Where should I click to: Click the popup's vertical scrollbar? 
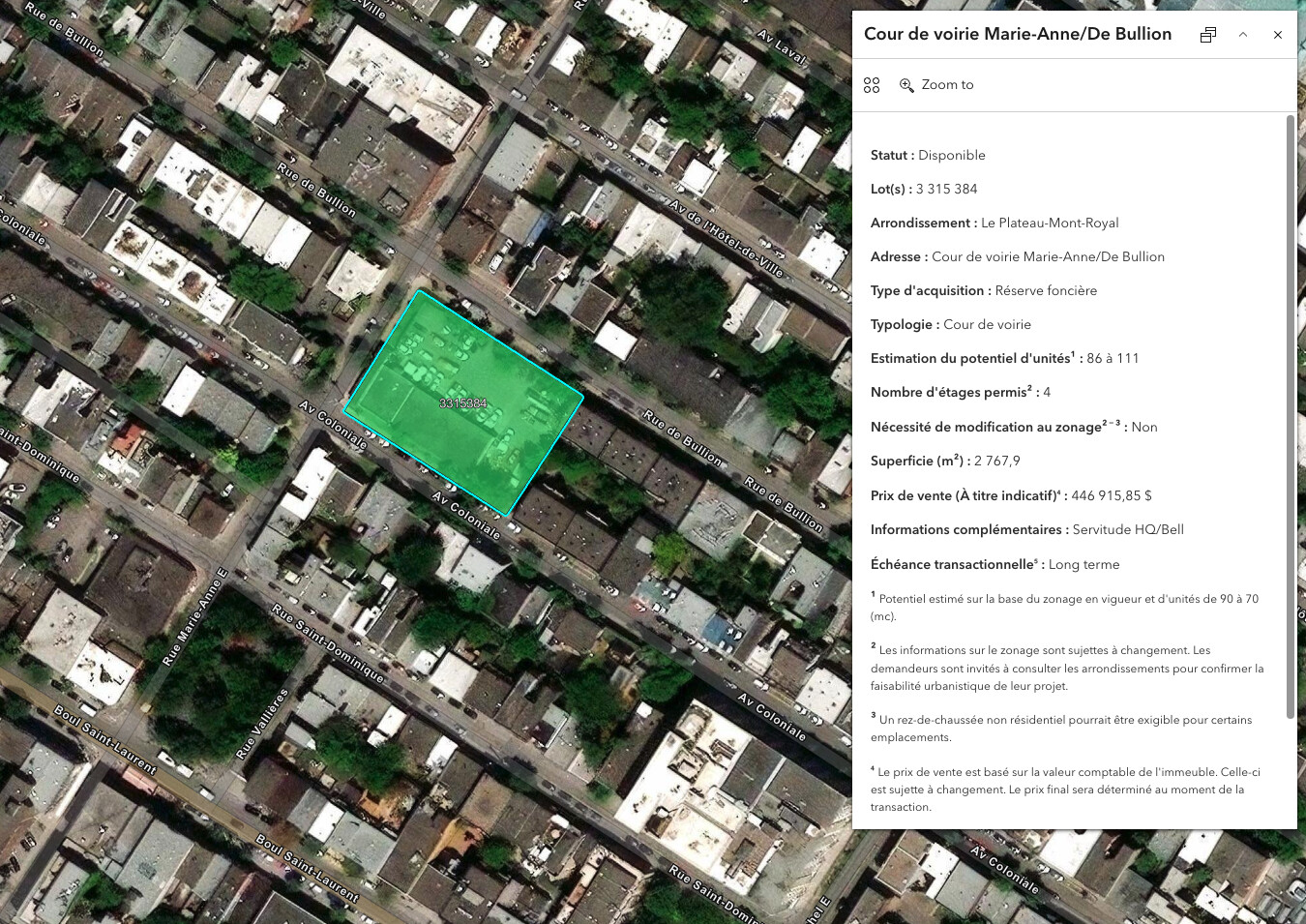pos(1291,416)
